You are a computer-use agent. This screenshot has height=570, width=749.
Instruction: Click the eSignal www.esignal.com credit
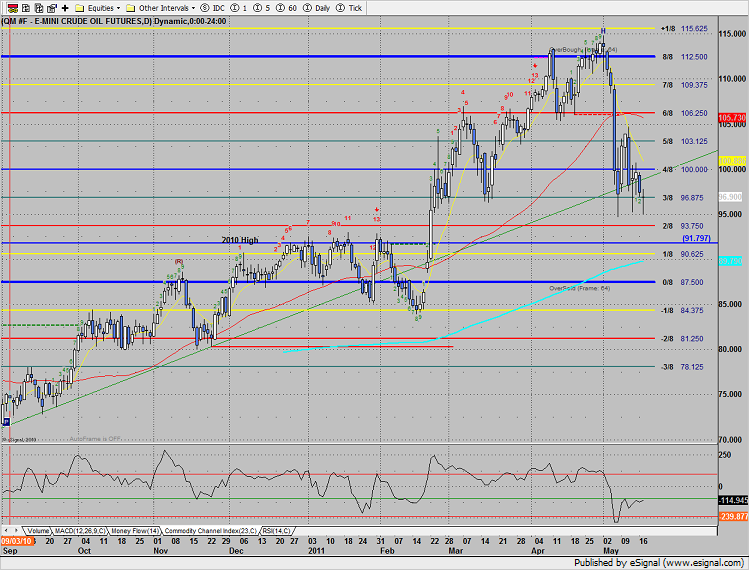coord(659,563)
